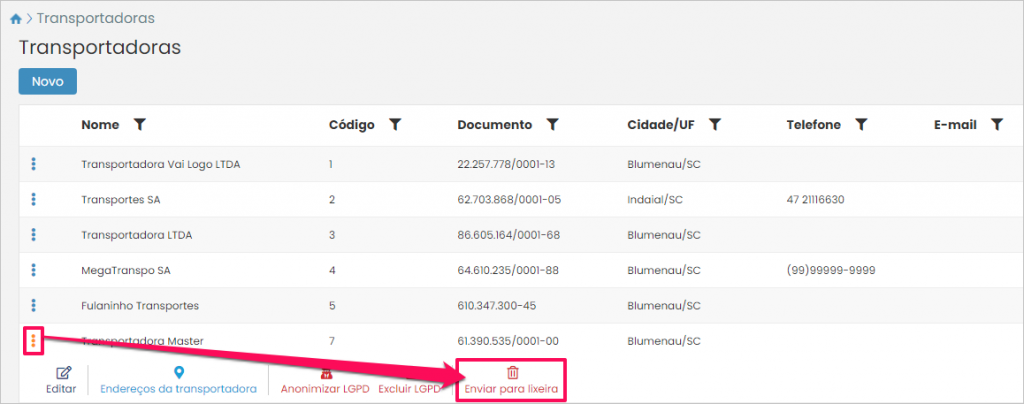Select Anonimizar LGPD action

pos(324,380)
